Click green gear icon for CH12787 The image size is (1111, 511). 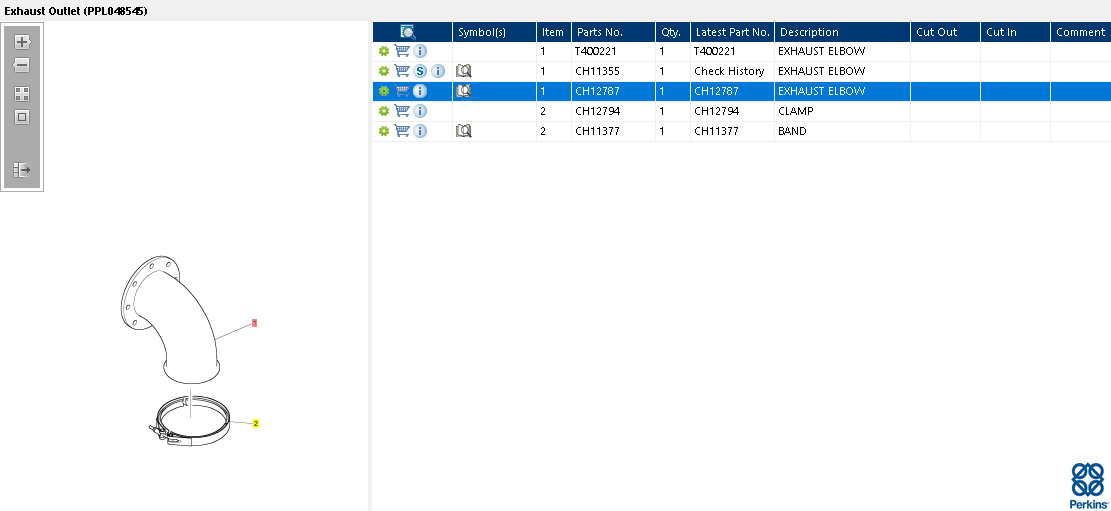click(383, 91)
